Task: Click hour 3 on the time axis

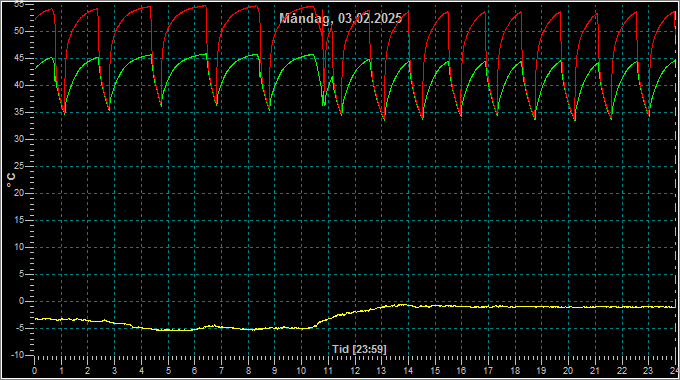Action: 114,371
